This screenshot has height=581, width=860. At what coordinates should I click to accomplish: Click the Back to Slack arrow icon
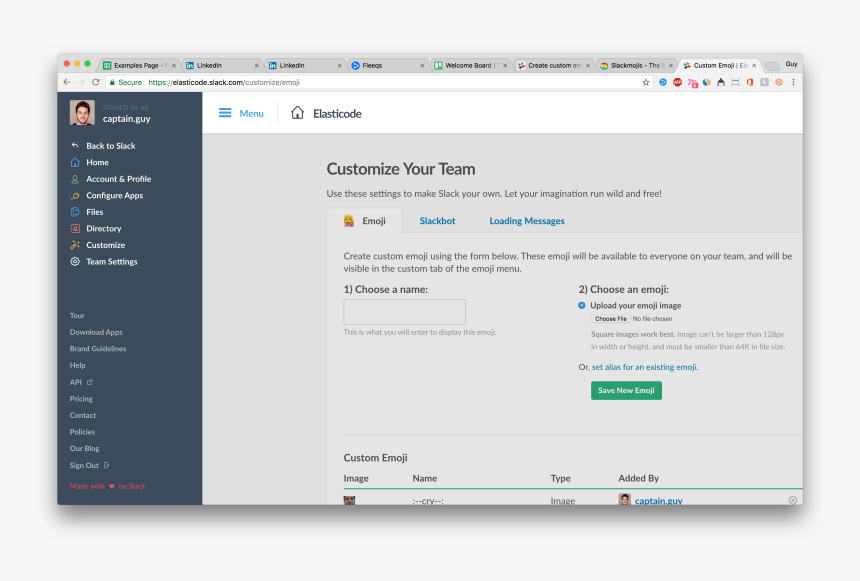pyautogui.click(x=75, y=145)
